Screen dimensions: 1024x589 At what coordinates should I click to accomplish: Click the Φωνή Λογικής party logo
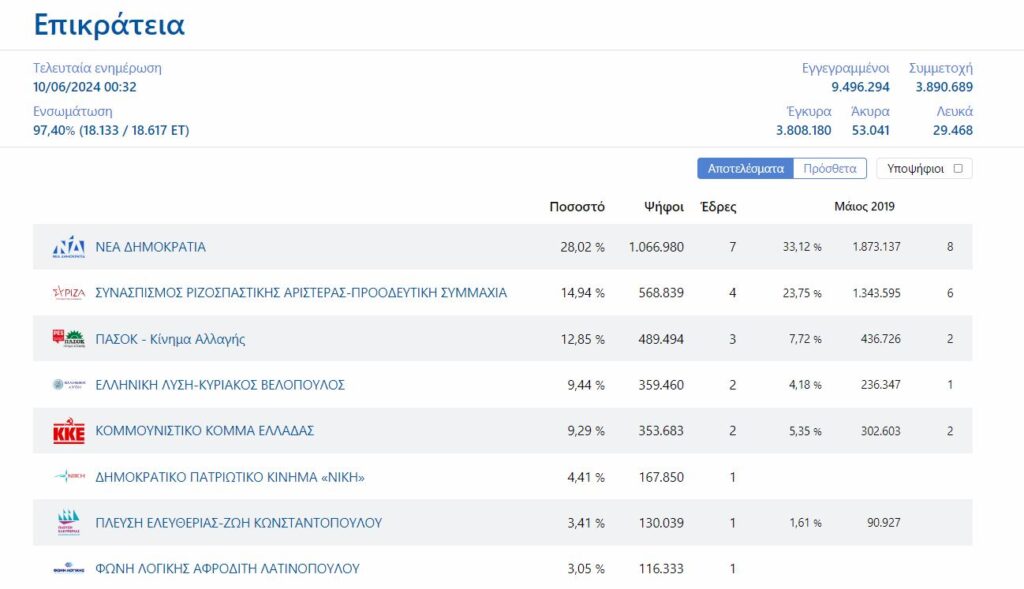click(69, 568)
